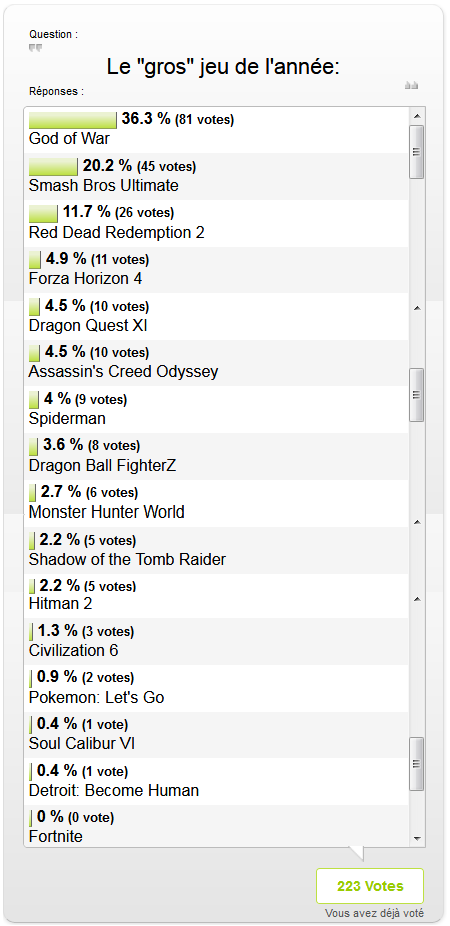Click the scrollbar thumb beside Detroit: Become Human

[x=417, y=764]
